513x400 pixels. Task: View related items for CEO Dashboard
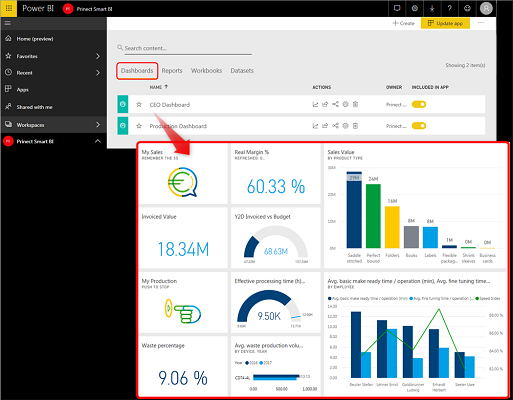(335, 104)
